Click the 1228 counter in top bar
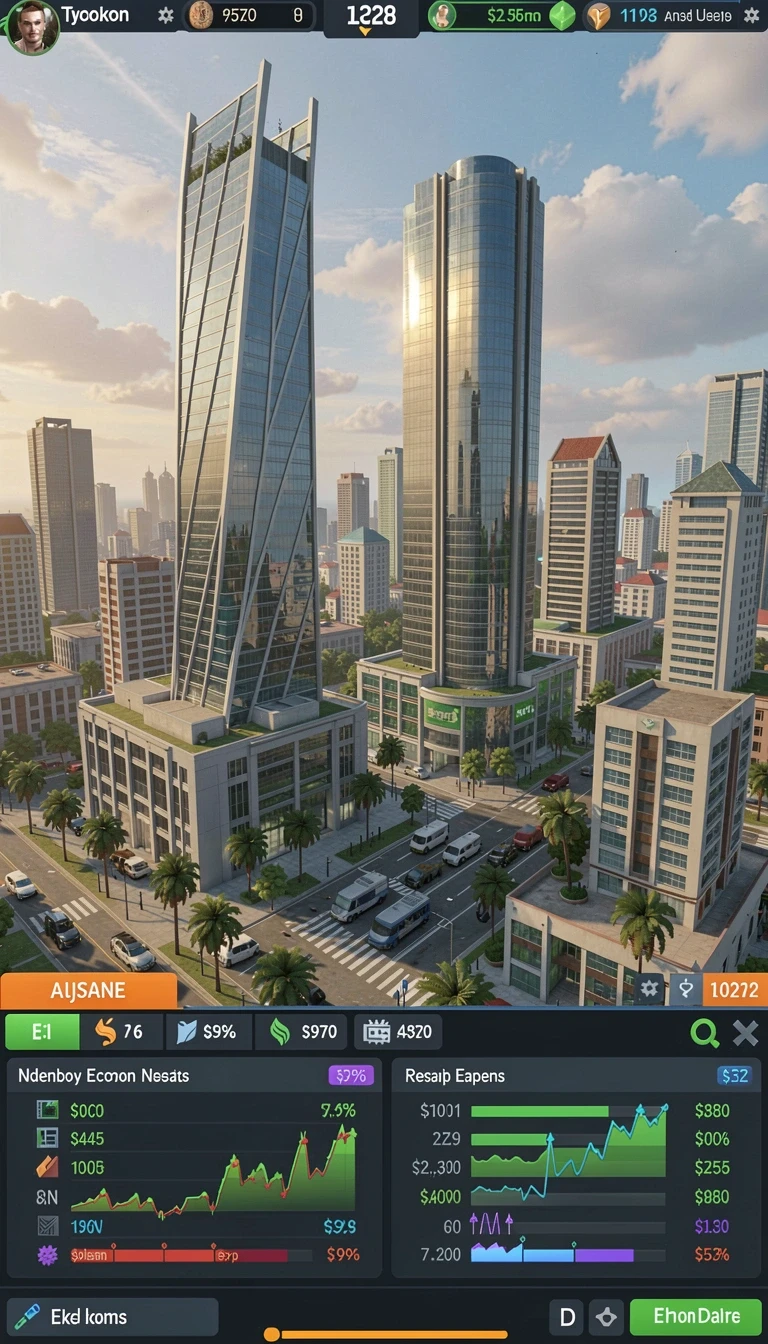The image size is (768, 1344). [x=371, y=15]
